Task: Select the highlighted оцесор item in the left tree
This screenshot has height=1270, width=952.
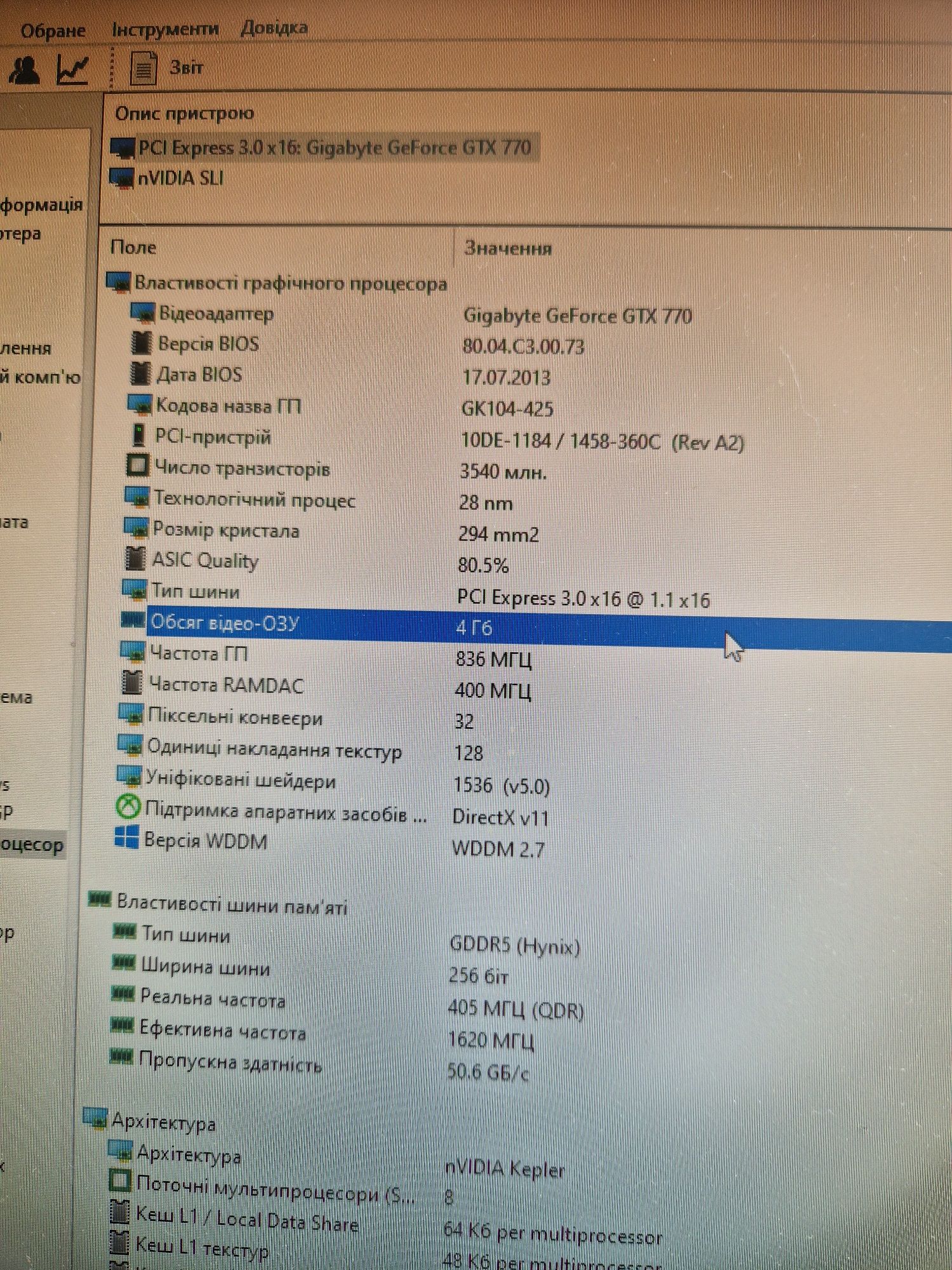Action: tap(32, 845)
